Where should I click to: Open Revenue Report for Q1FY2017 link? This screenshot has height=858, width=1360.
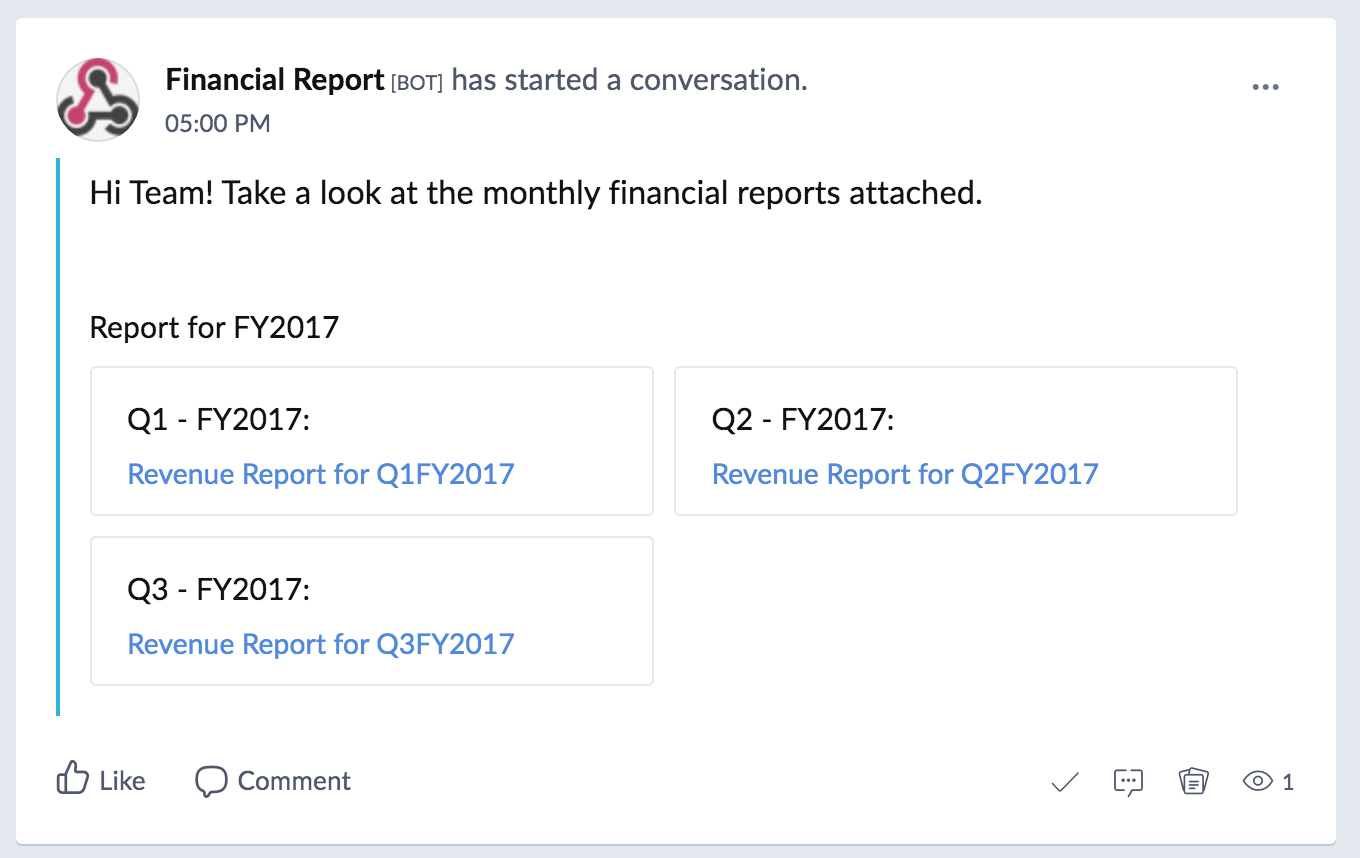(321, 474)
